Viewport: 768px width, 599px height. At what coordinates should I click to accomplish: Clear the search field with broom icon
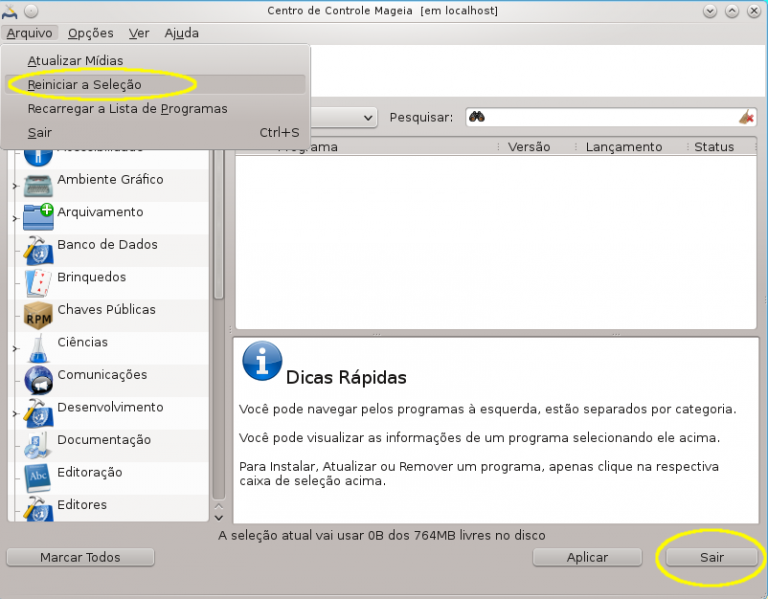coord(746,117)
